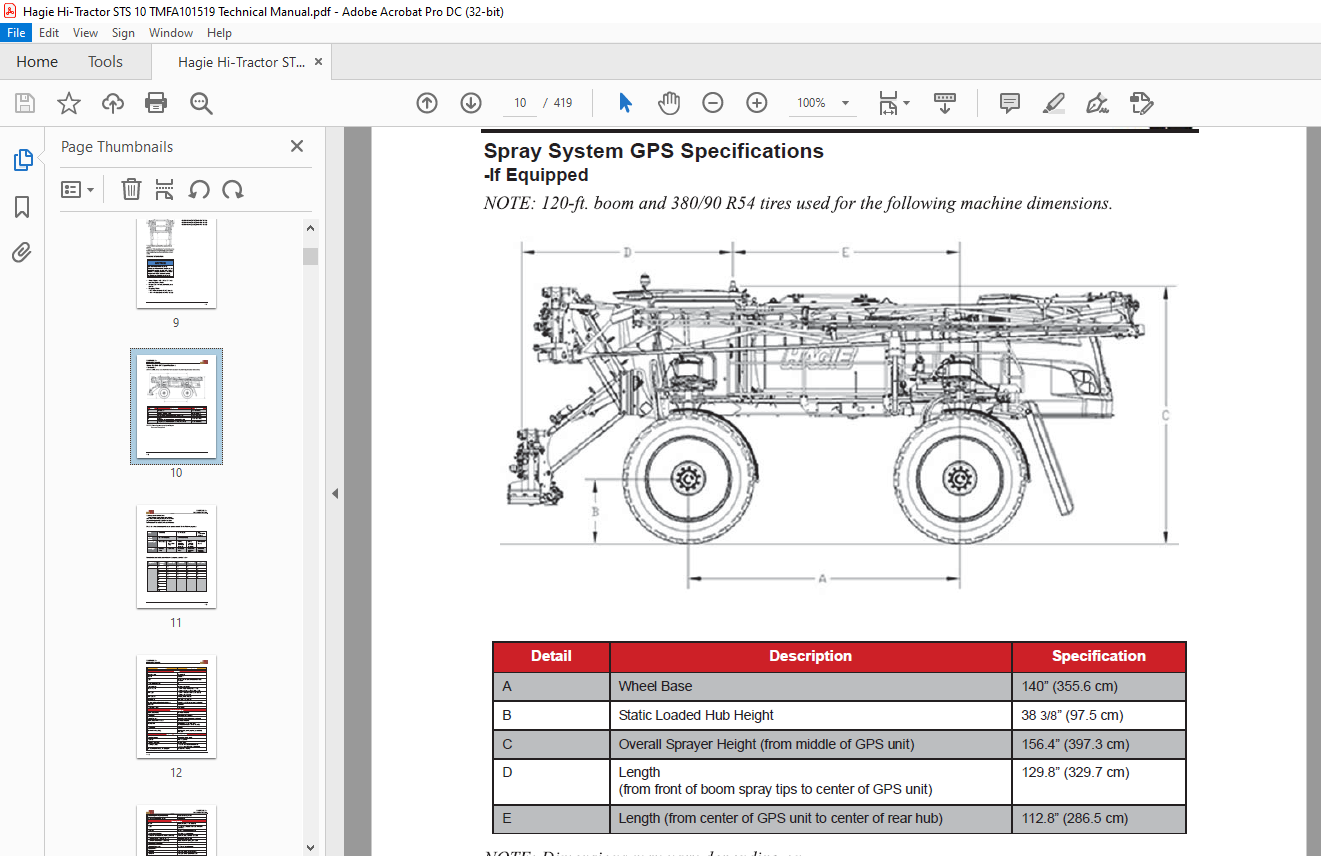The image size is (1321, 856).
Task: Click the '140” (355.6 cm)' value
Action: coord(1069,686)
